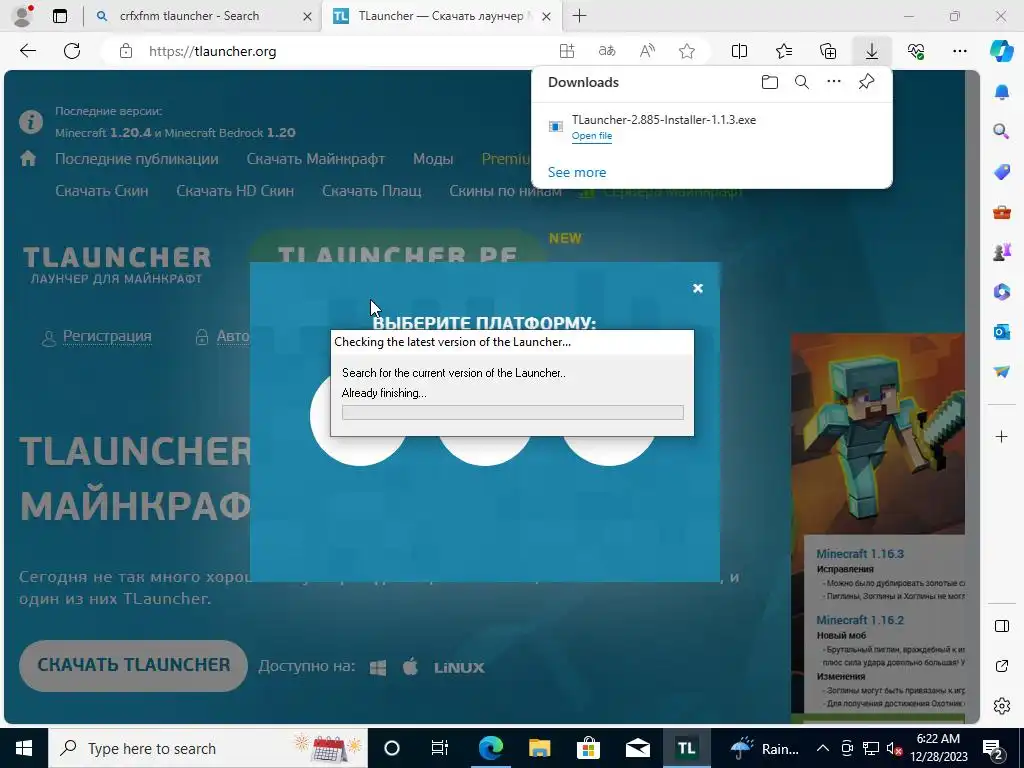Toggle the Downloads toolbar button
The width and height of the screenshot is (1024, 768).
click(872, 51)
